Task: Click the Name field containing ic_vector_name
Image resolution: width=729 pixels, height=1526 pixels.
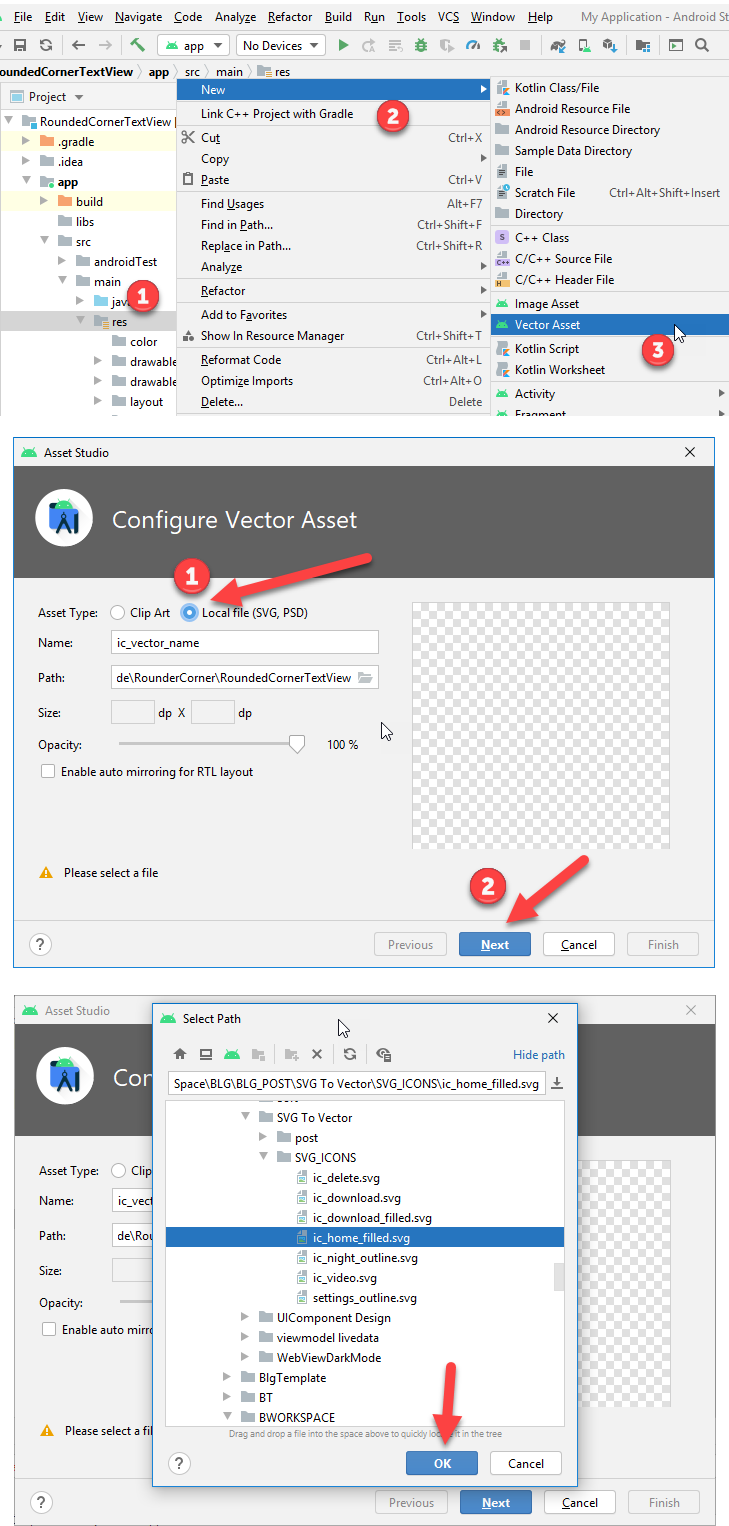Action: 245,642
